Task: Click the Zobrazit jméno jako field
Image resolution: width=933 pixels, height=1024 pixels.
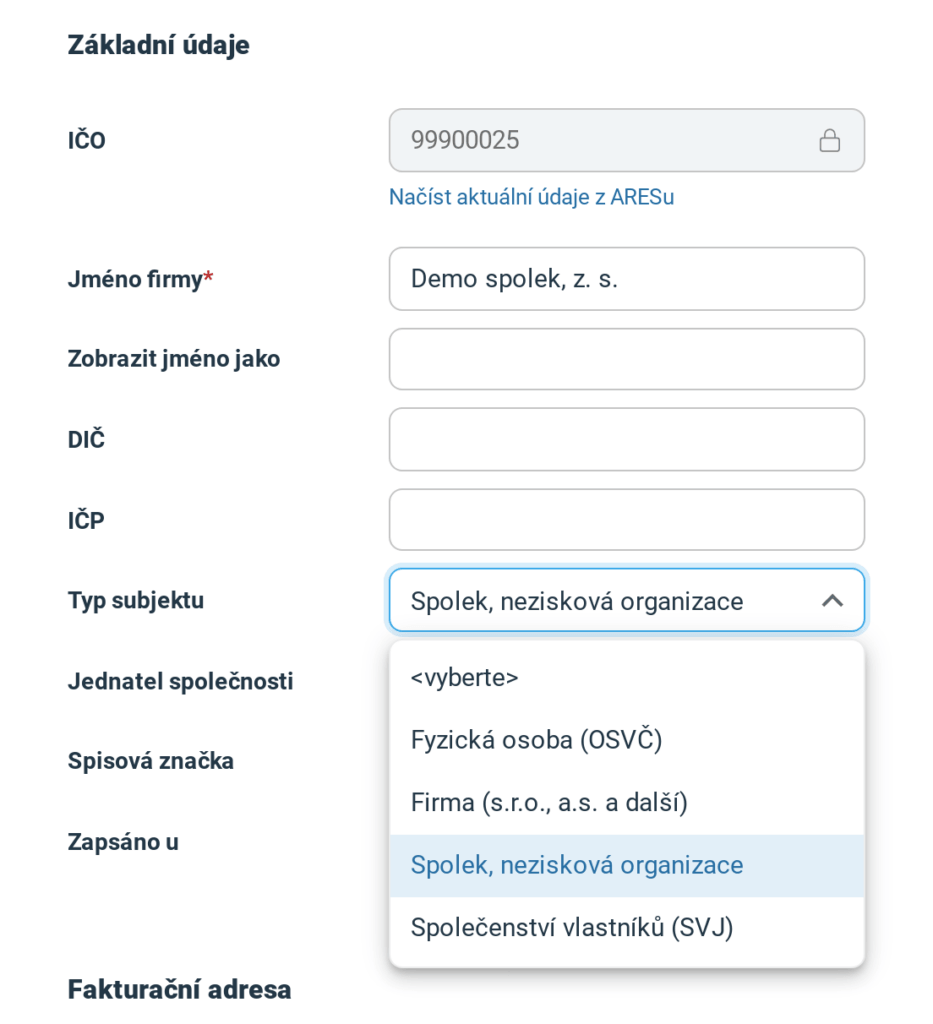Action: [x=627, y=359]
